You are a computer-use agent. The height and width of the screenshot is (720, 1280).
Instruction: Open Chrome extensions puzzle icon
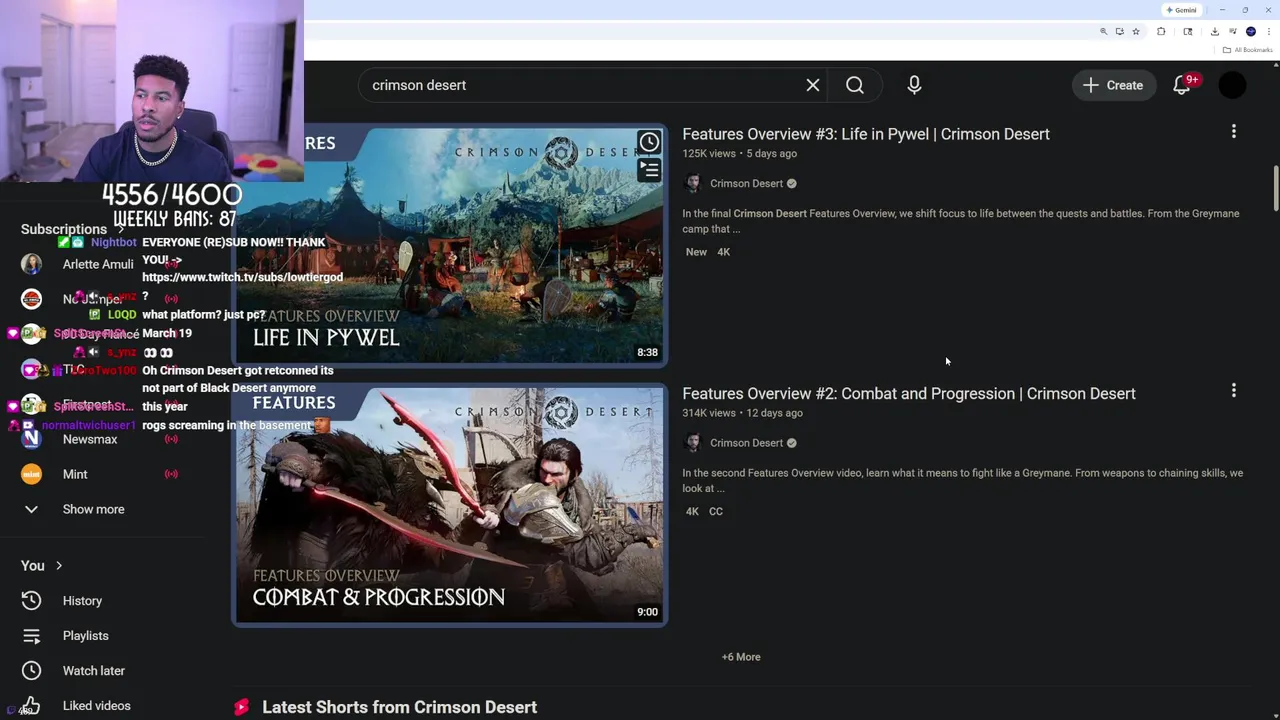pos(1161,31)
